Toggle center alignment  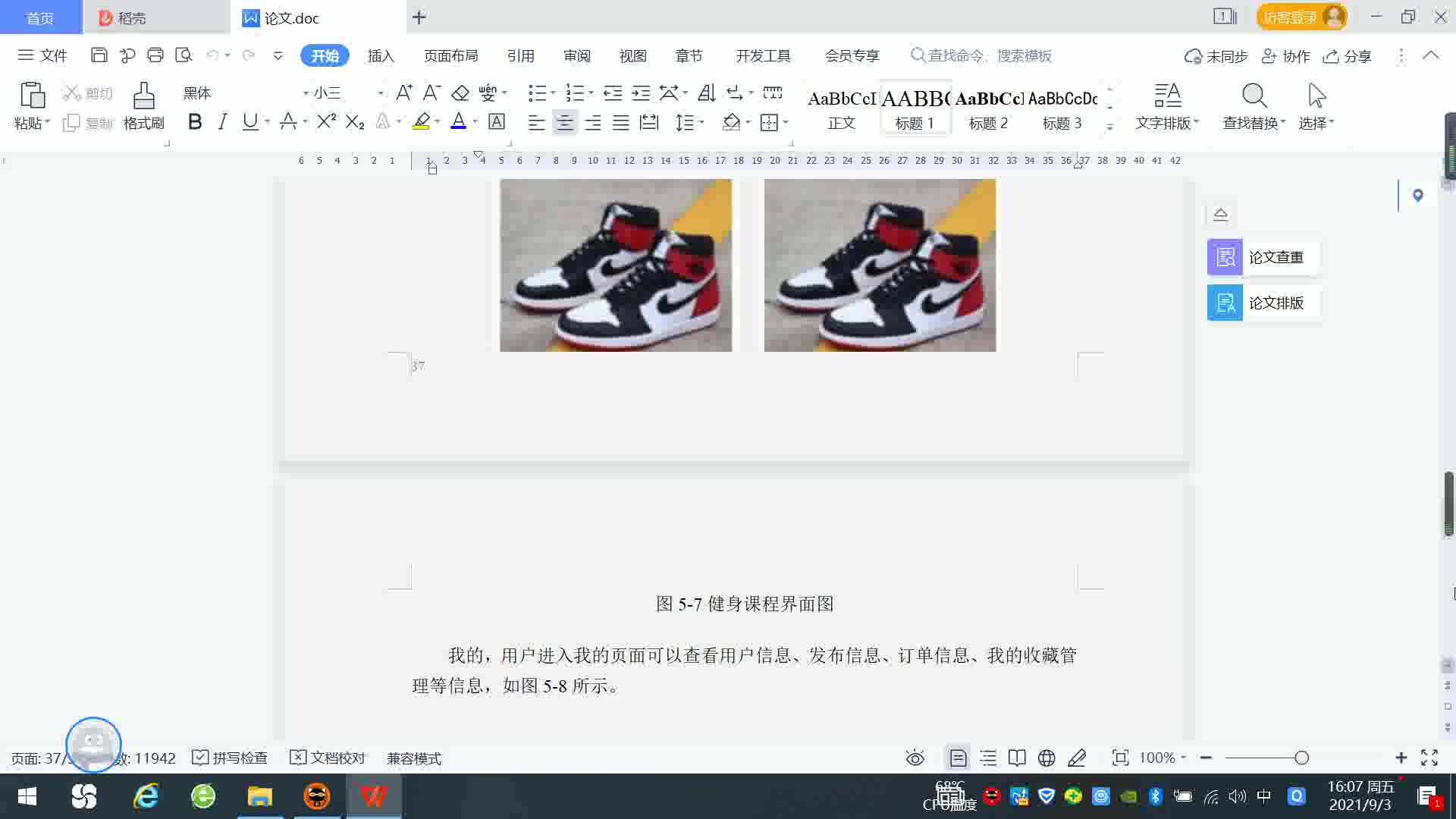[564, 122]
